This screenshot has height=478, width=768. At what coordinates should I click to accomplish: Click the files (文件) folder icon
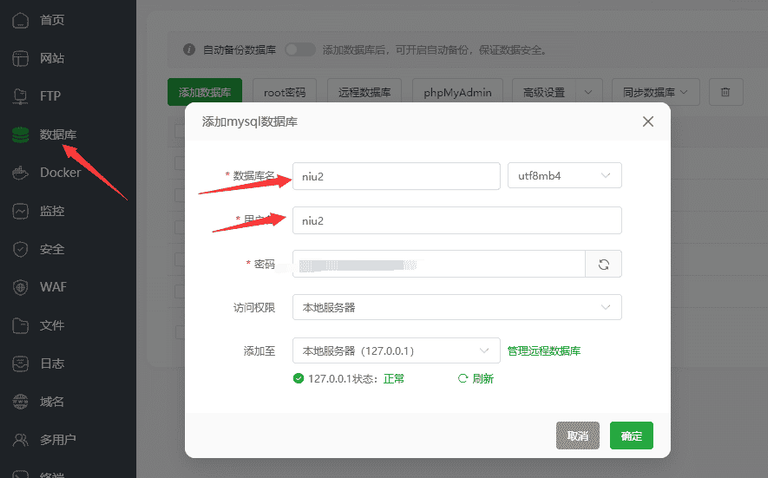pyautogui.click(x=20, y=325)
